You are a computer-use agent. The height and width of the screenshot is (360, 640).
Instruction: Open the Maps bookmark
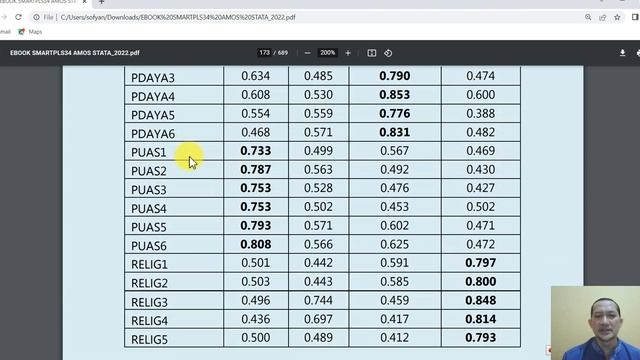coord(30,31)
